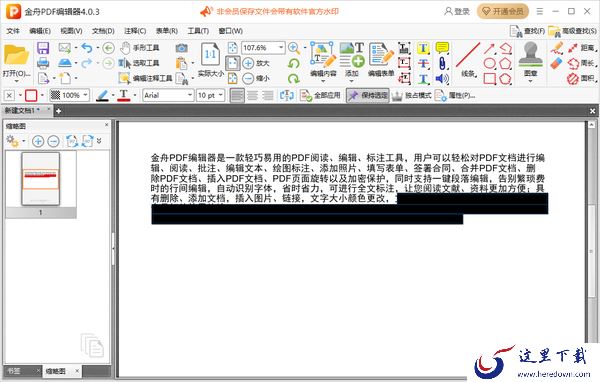
Task: Expand the Stamp (图章) dropdown arrow
Action: click(x=530, y=81)
